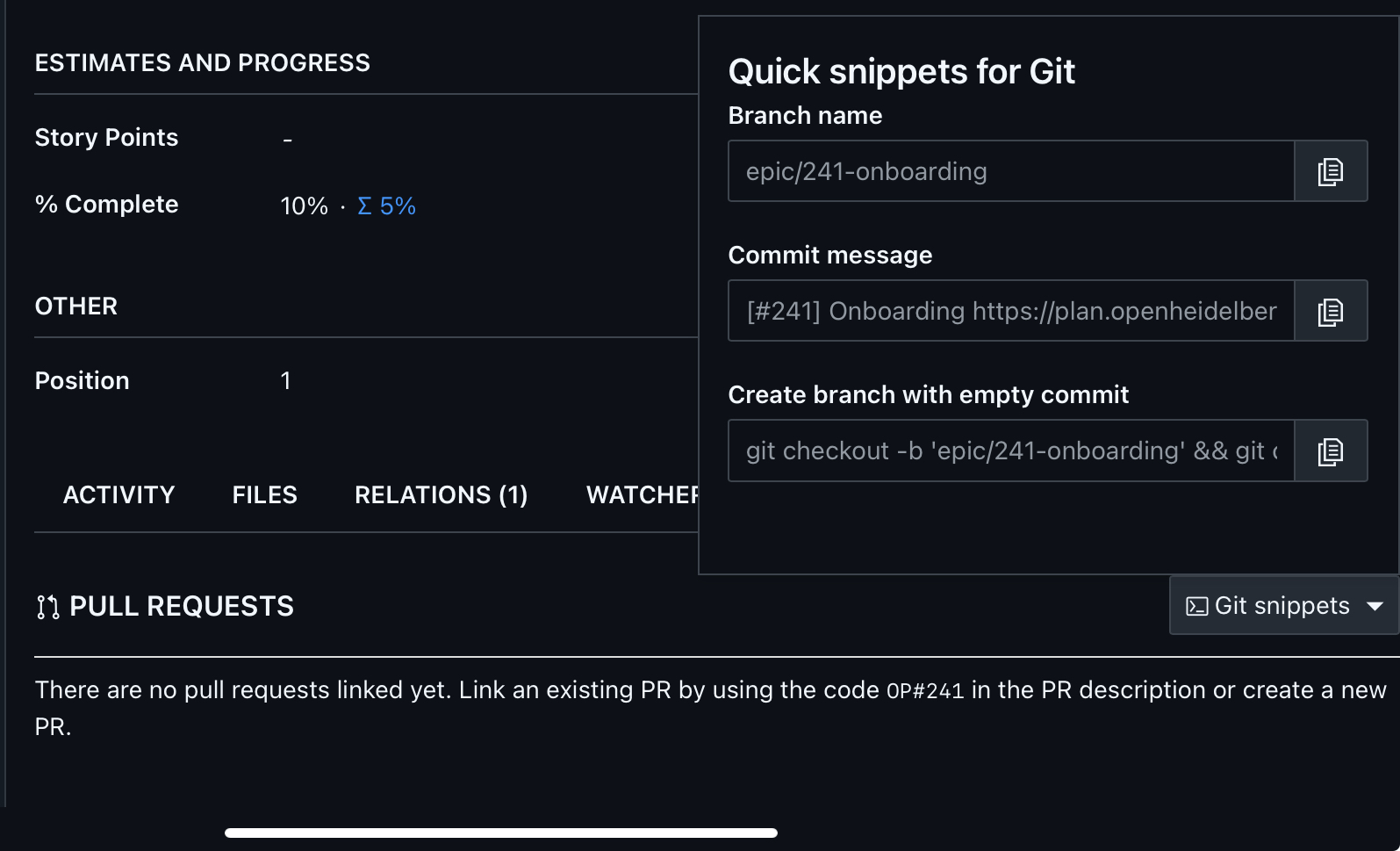Viewport: 1400px width, 851px height.
Task: Toggle the Git snippets button
Action: pyautogui.click(x=1282, y=606)
